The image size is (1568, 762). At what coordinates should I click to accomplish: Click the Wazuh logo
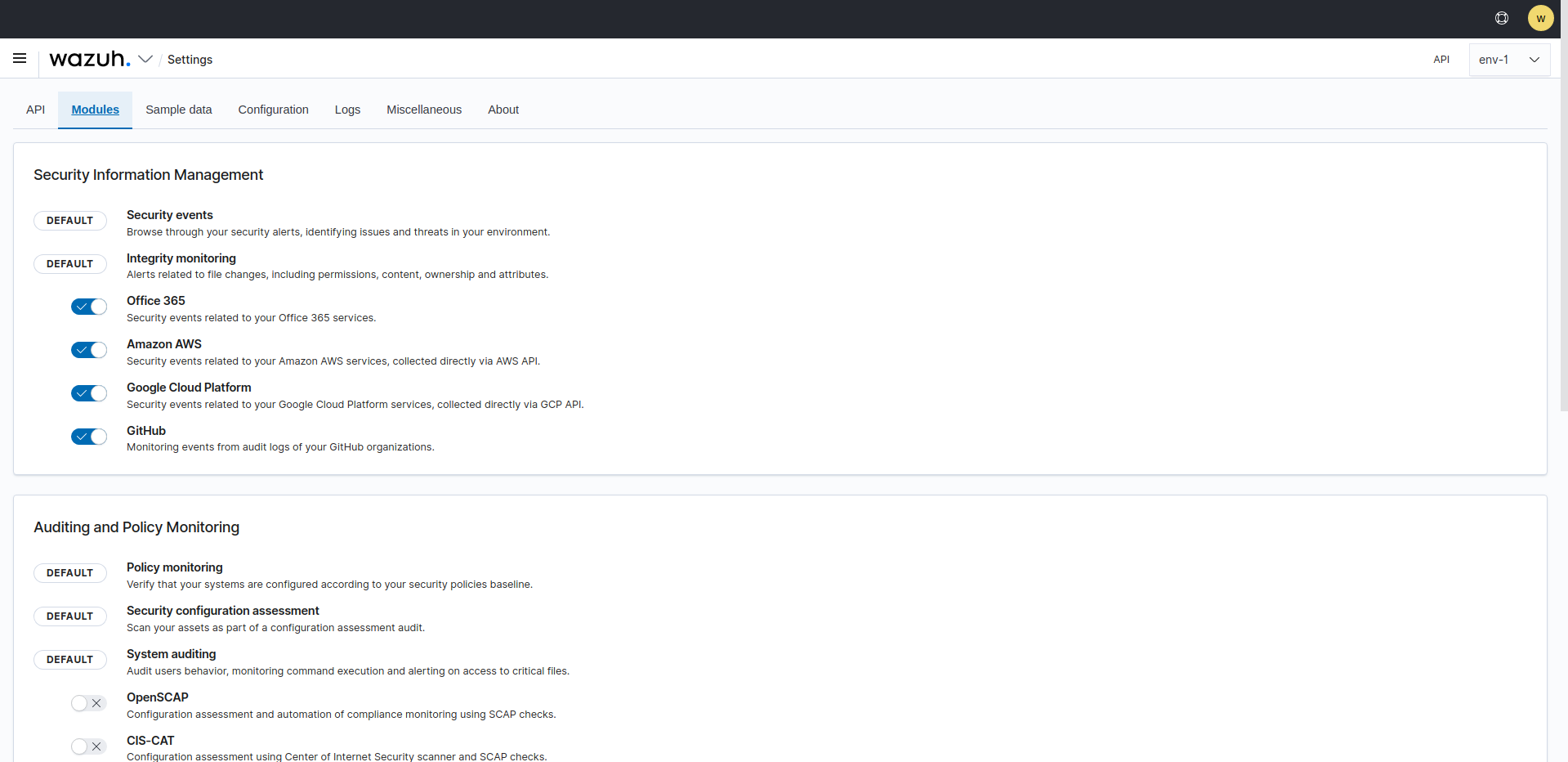90,59
